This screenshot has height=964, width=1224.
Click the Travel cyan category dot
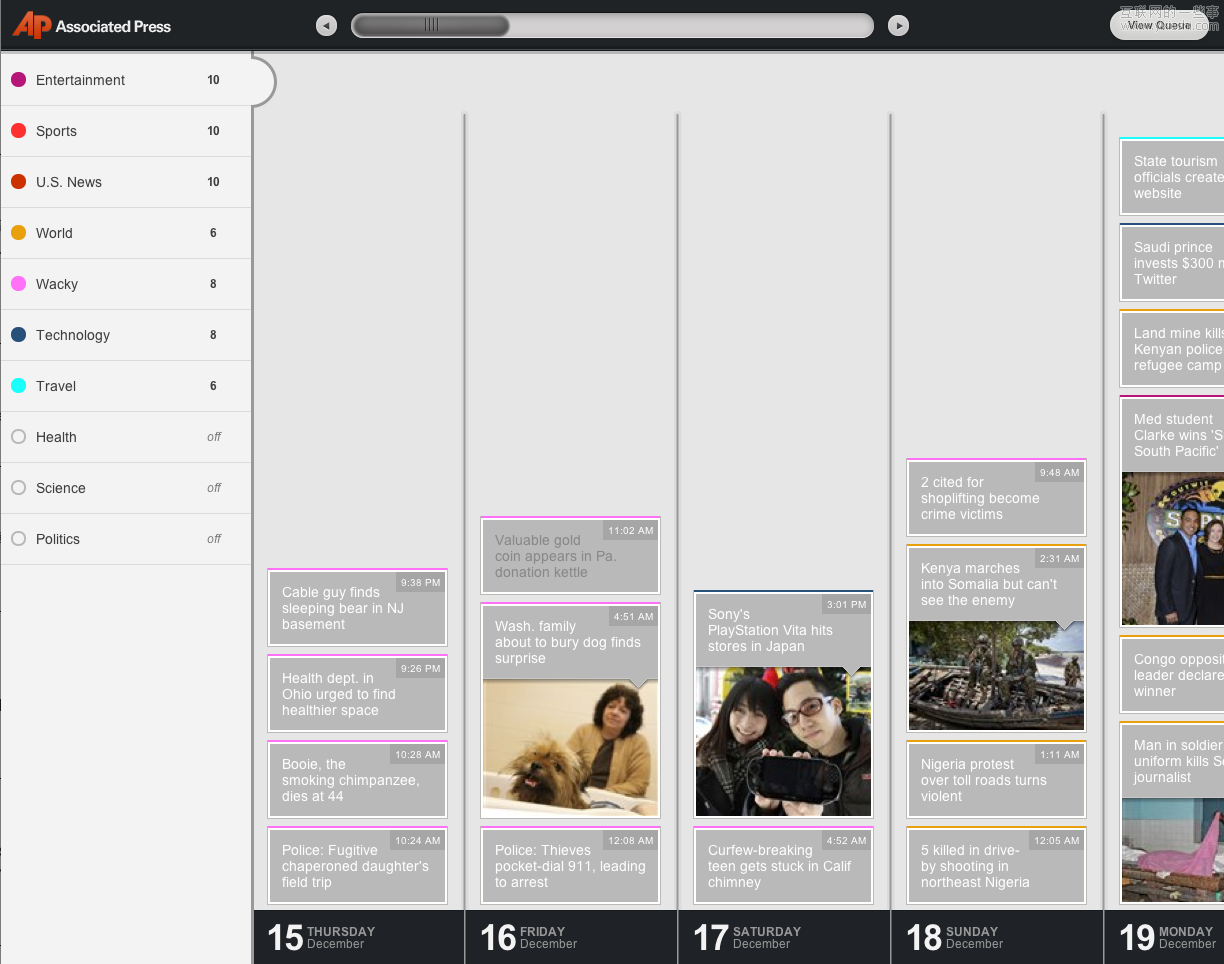(x=18, y=386)
